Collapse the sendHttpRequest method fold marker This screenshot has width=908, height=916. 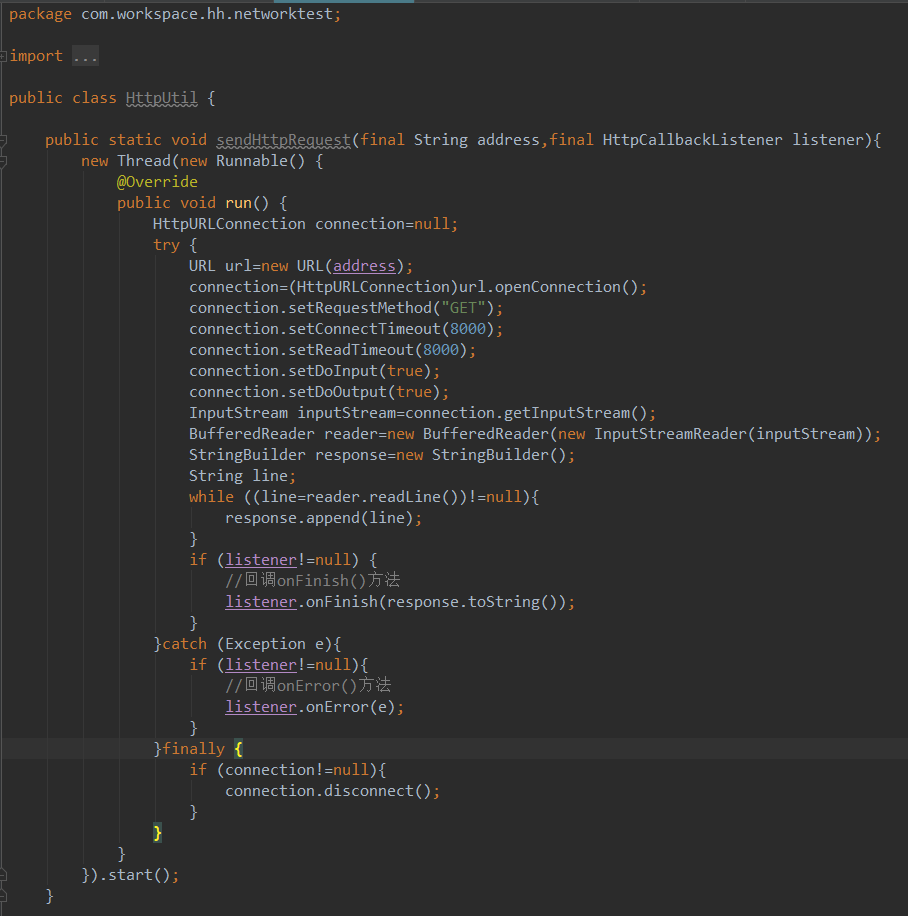point(3,140)
